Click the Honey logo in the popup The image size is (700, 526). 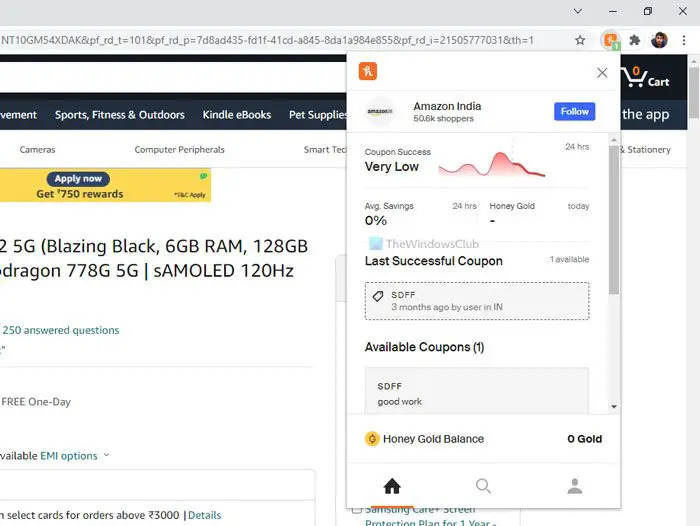[368, 71]
